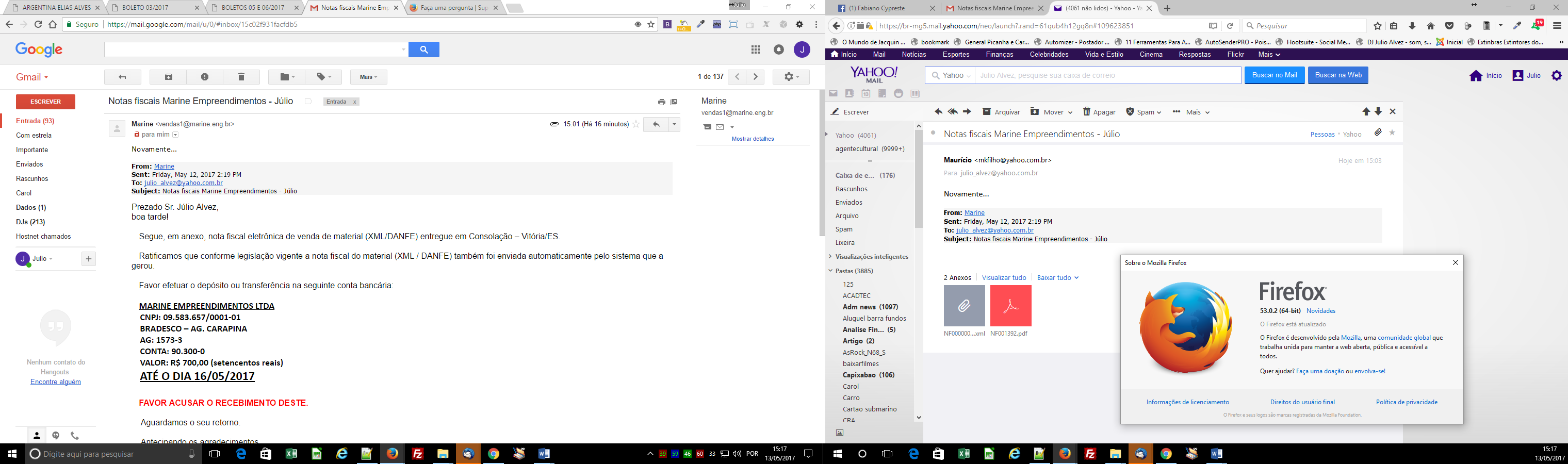Click 'Arquivar' in the Yahoo Mail toolbar
1568x464 pixels.
pyautogui.click(x=1001, y=112)
